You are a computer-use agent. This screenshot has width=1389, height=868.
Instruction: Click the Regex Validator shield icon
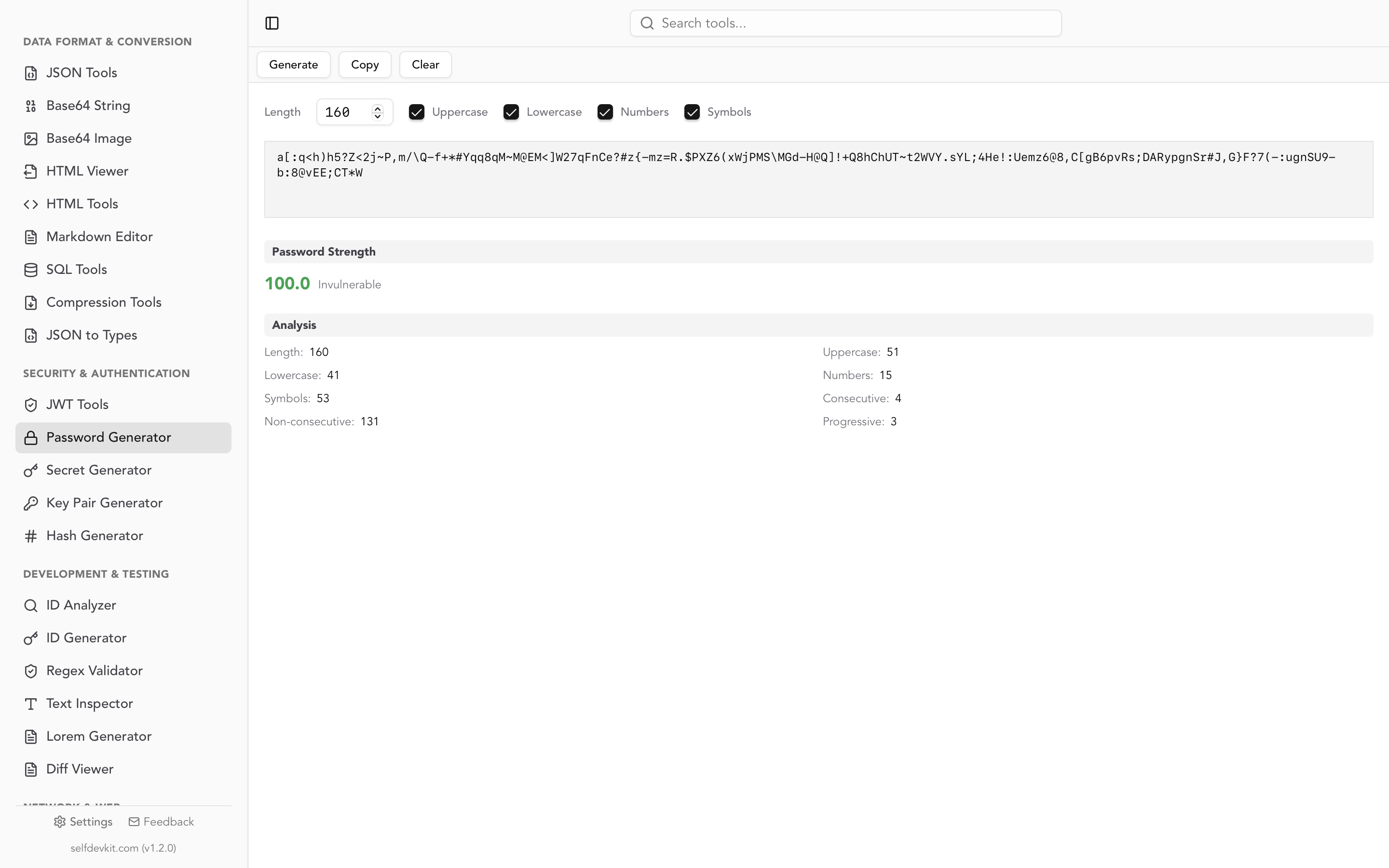pos(31,670)
